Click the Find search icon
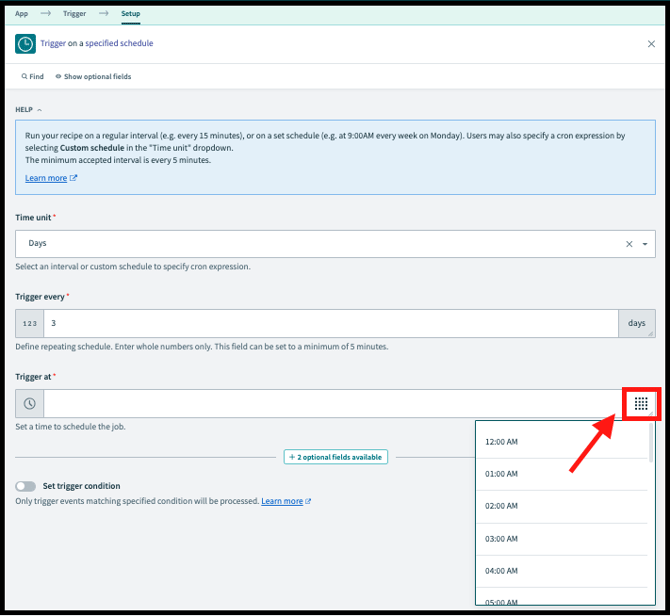 coord(24,77)
